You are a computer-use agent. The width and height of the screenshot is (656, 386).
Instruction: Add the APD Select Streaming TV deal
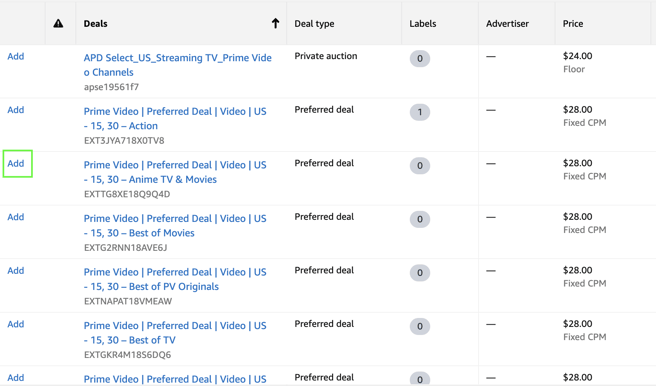click(x=16, y=56)
